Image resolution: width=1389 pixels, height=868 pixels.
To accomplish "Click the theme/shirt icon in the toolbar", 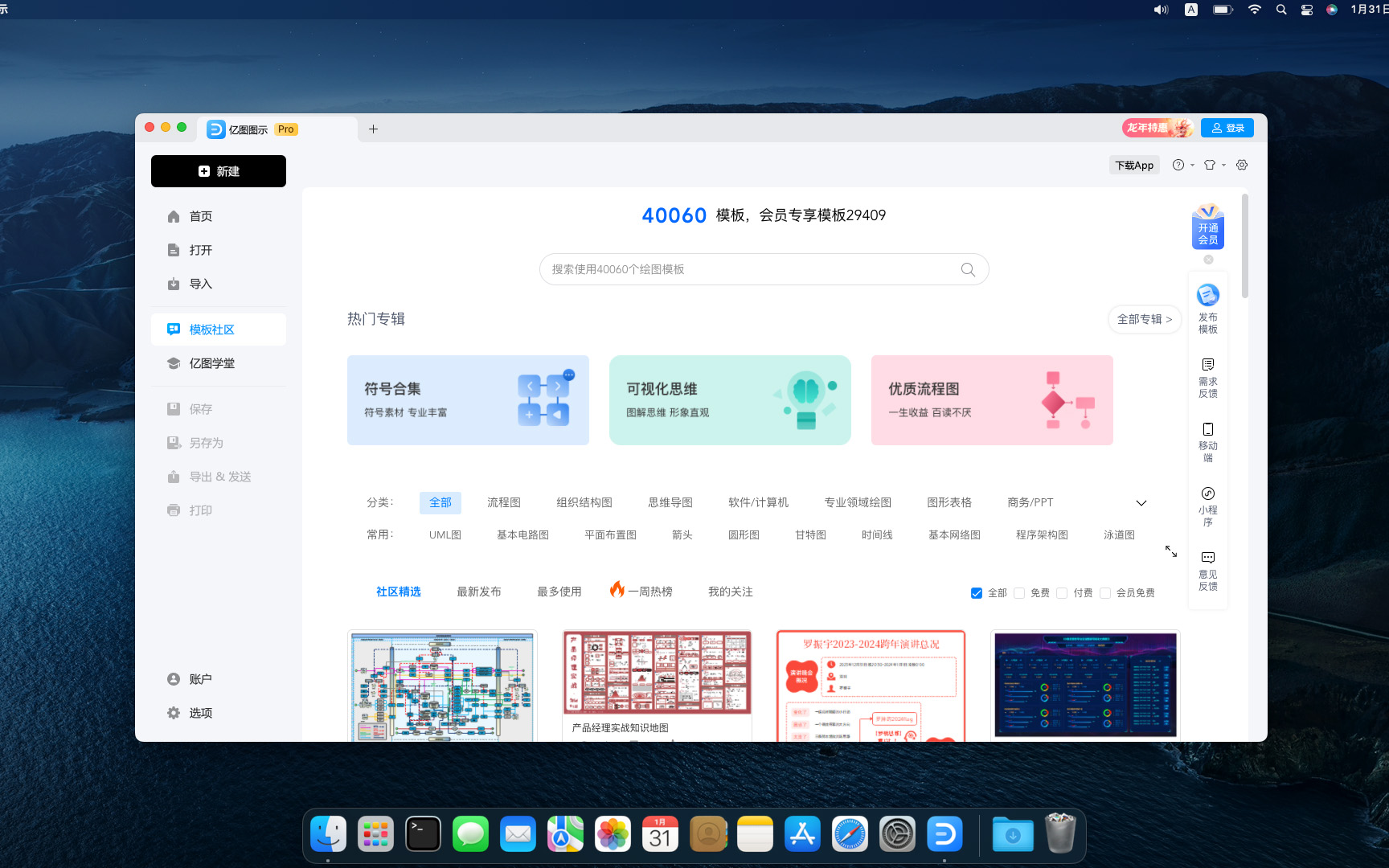I will [1209, 165].
